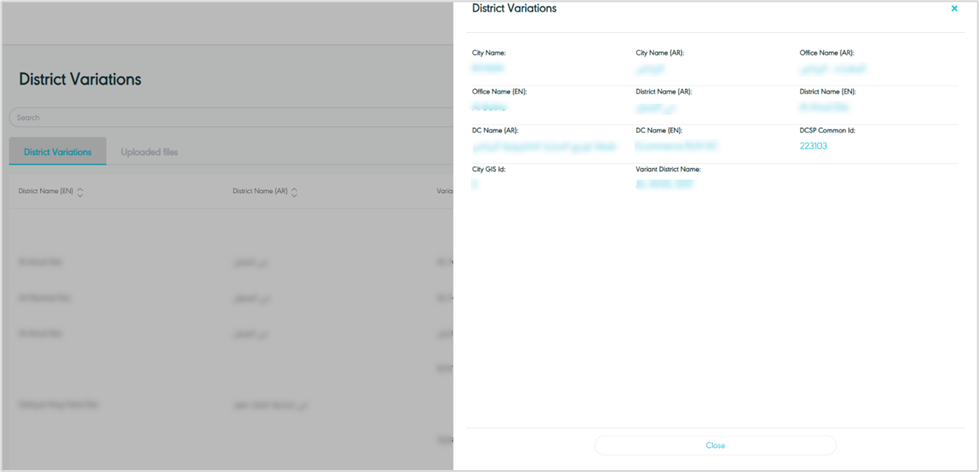Click the District Name (AR) label in panel
The height and width of the screenshot is (472, 979).
point(664,92)
